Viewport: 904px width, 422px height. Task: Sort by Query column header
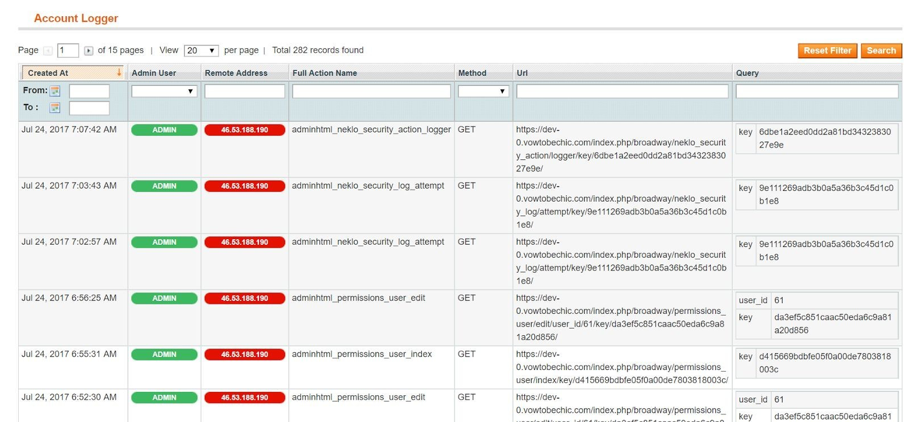pyautogui.click(x=747, y=73)
